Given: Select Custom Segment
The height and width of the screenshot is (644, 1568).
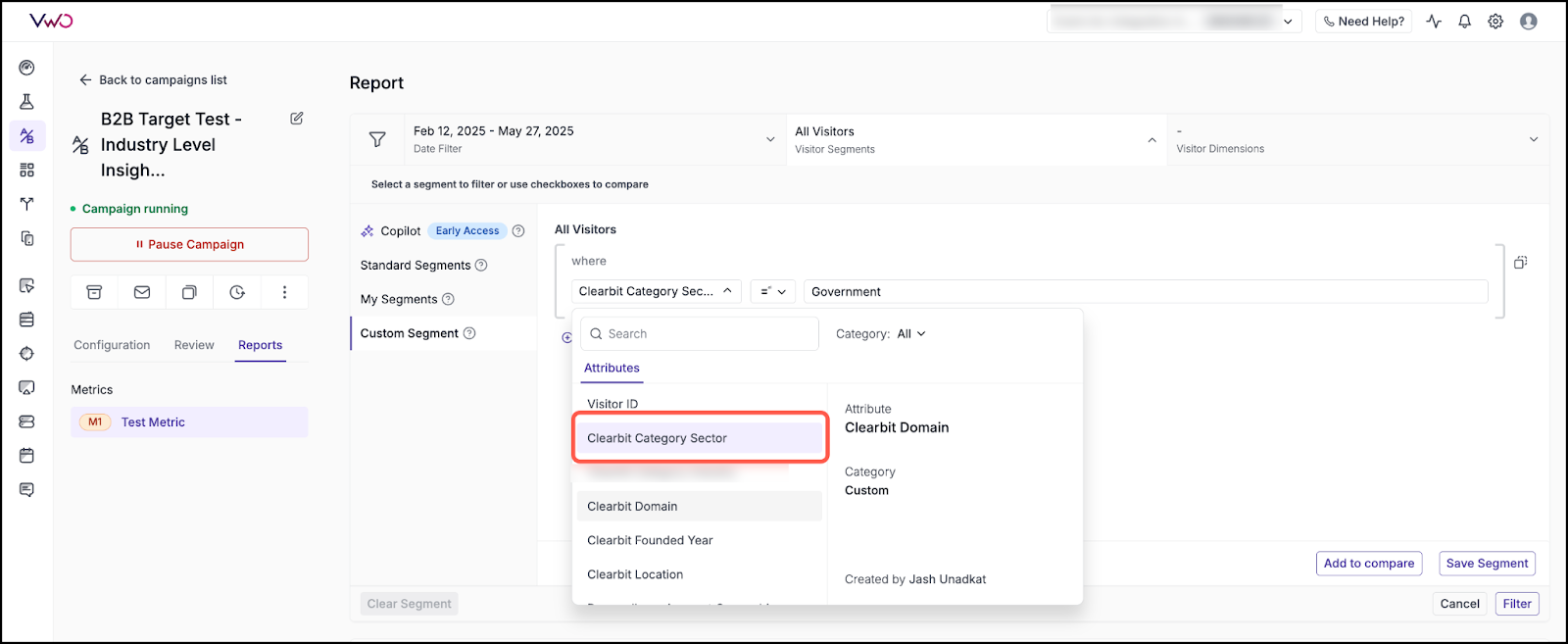Looking at the screenshot, I should tap(410, 333).
